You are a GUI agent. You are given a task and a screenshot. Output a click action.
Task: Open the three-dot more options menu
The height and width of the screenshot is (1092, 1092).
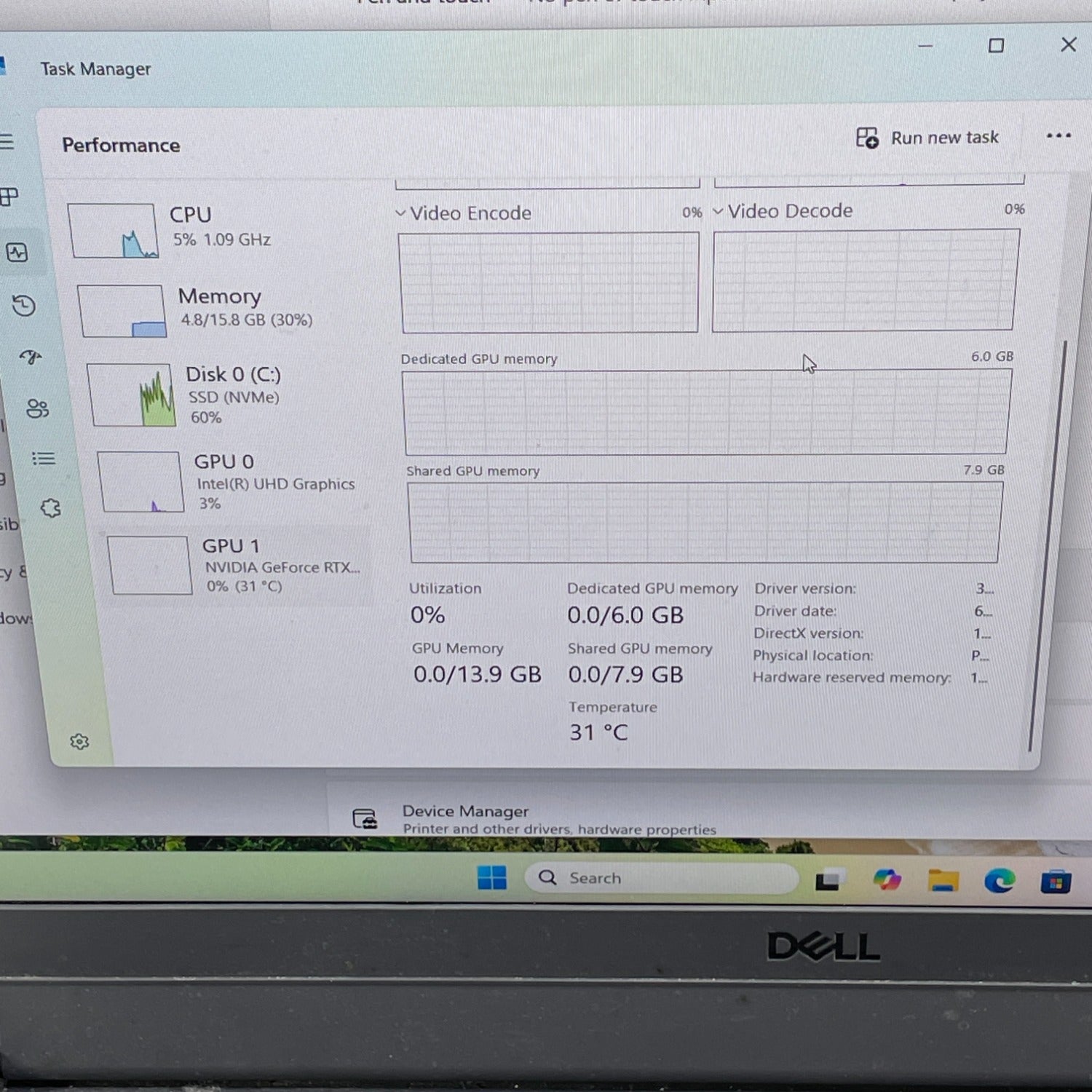pyautogui.click(x=1058, y=135)
